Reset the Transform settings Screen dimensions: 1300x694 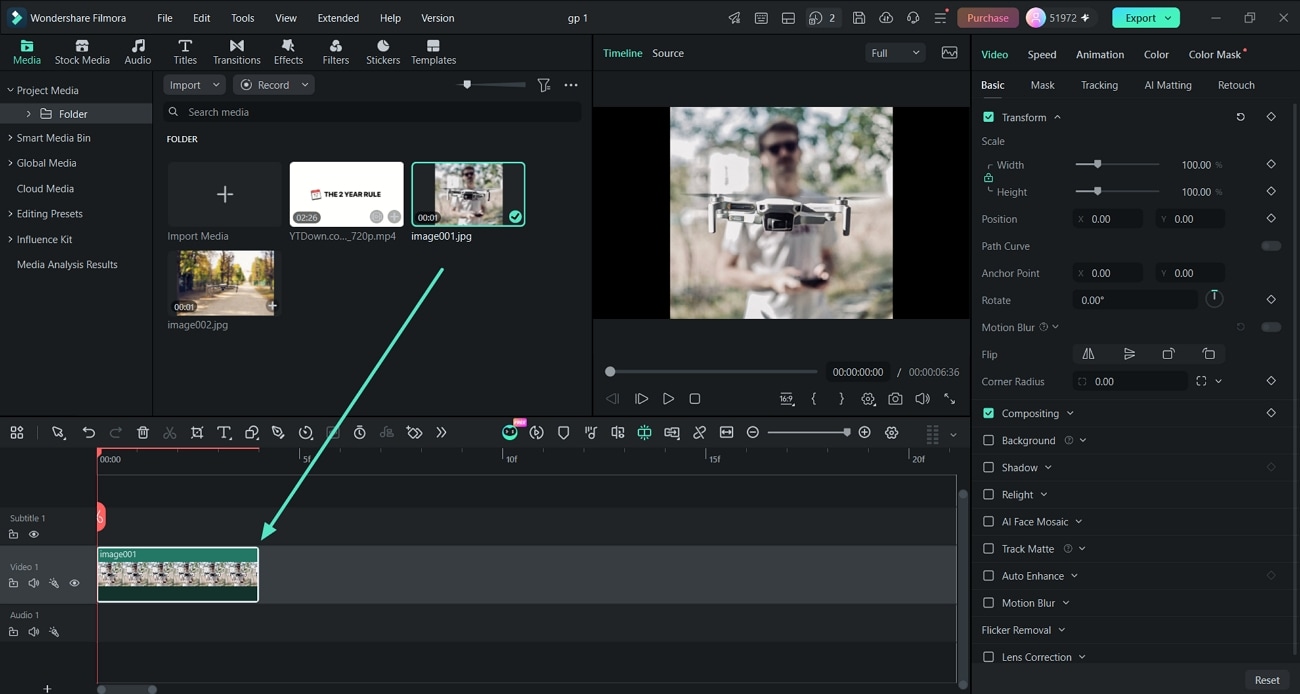pos(1240,117)
